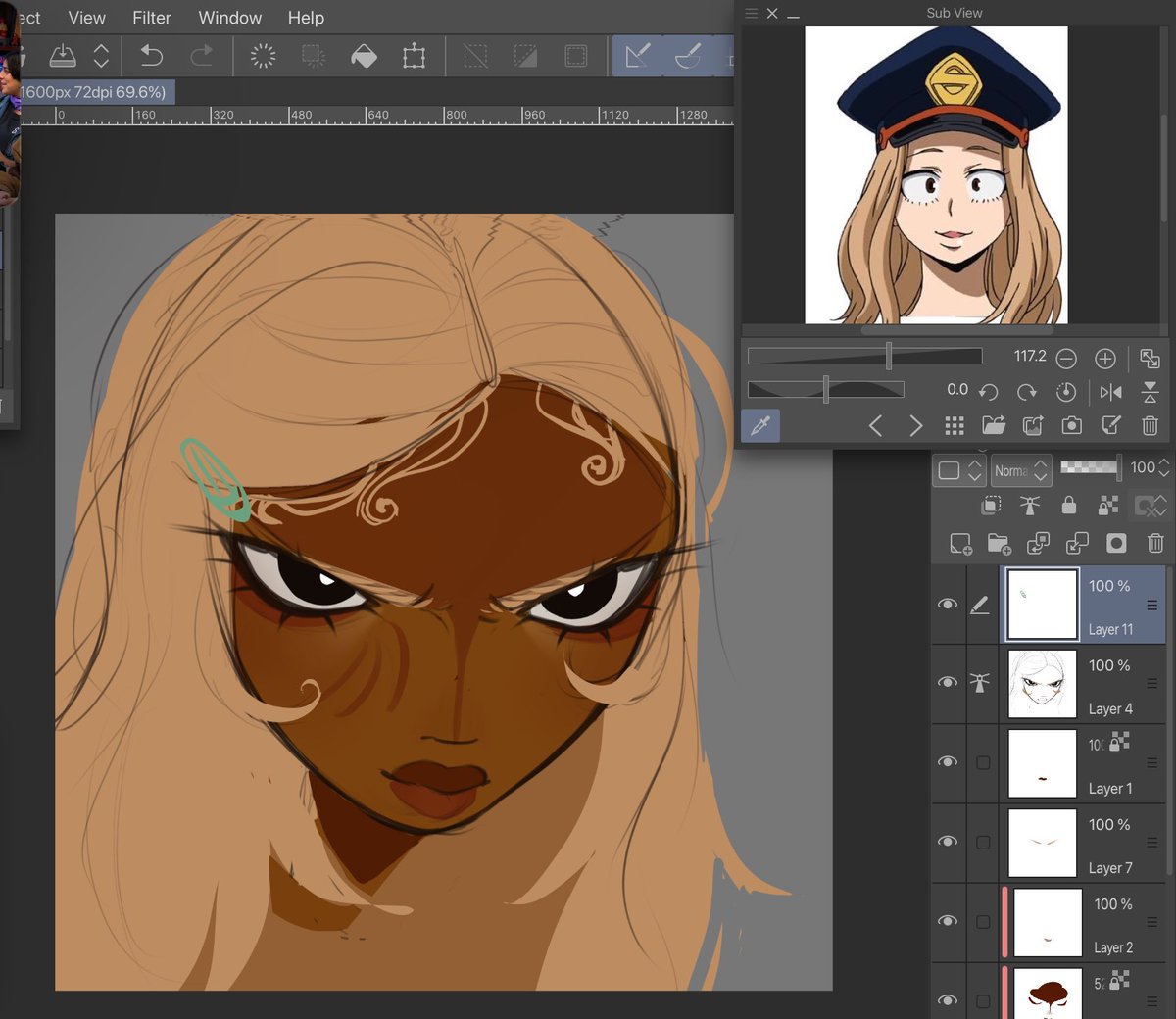Click the Clear (delete) starburst icon
Screen dimensions: 1176x1019
tap(263, 56)
